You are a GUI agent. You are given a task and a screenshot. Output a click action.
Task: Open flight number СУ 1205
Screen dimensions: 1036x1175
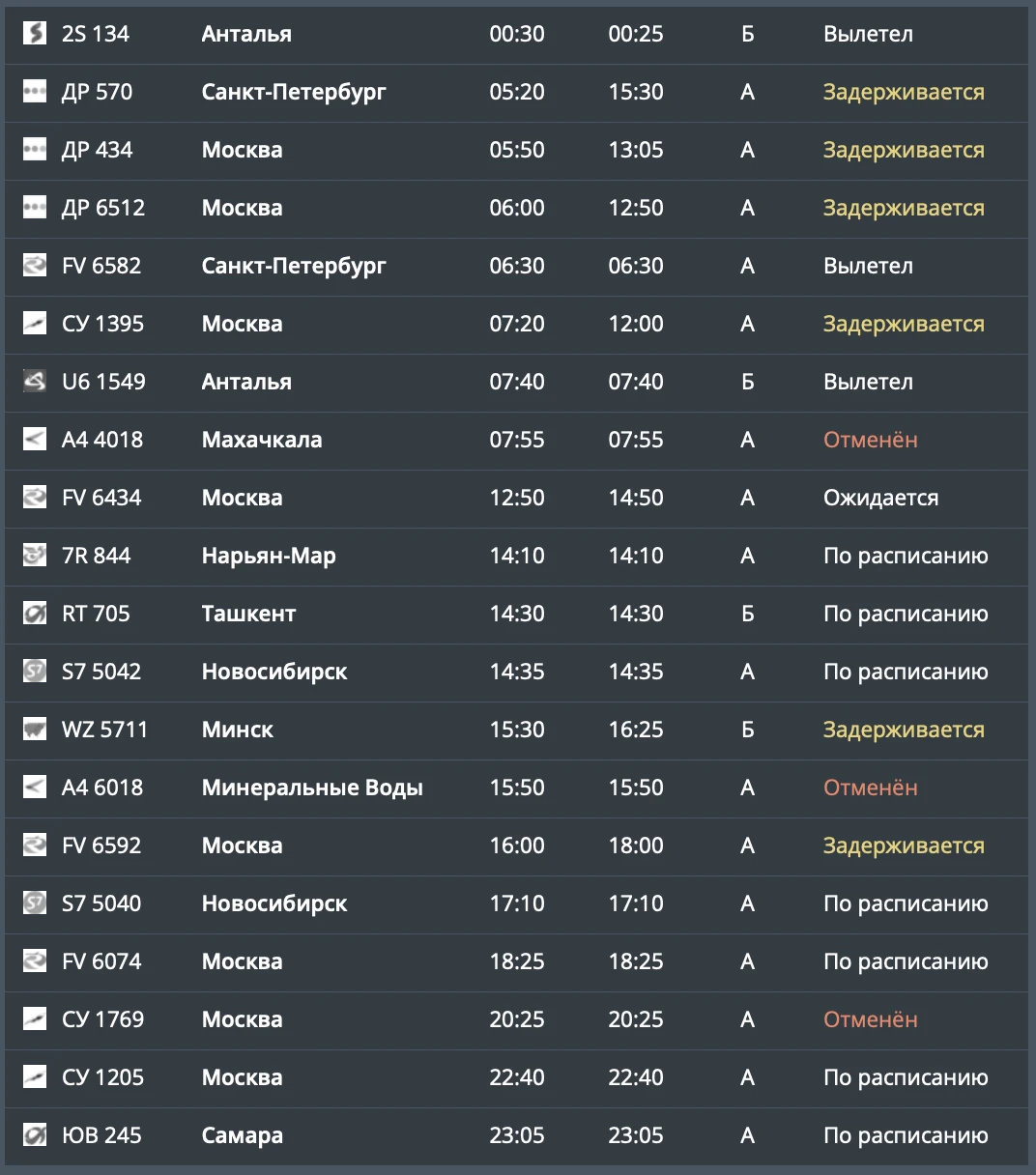point(102,1077)
